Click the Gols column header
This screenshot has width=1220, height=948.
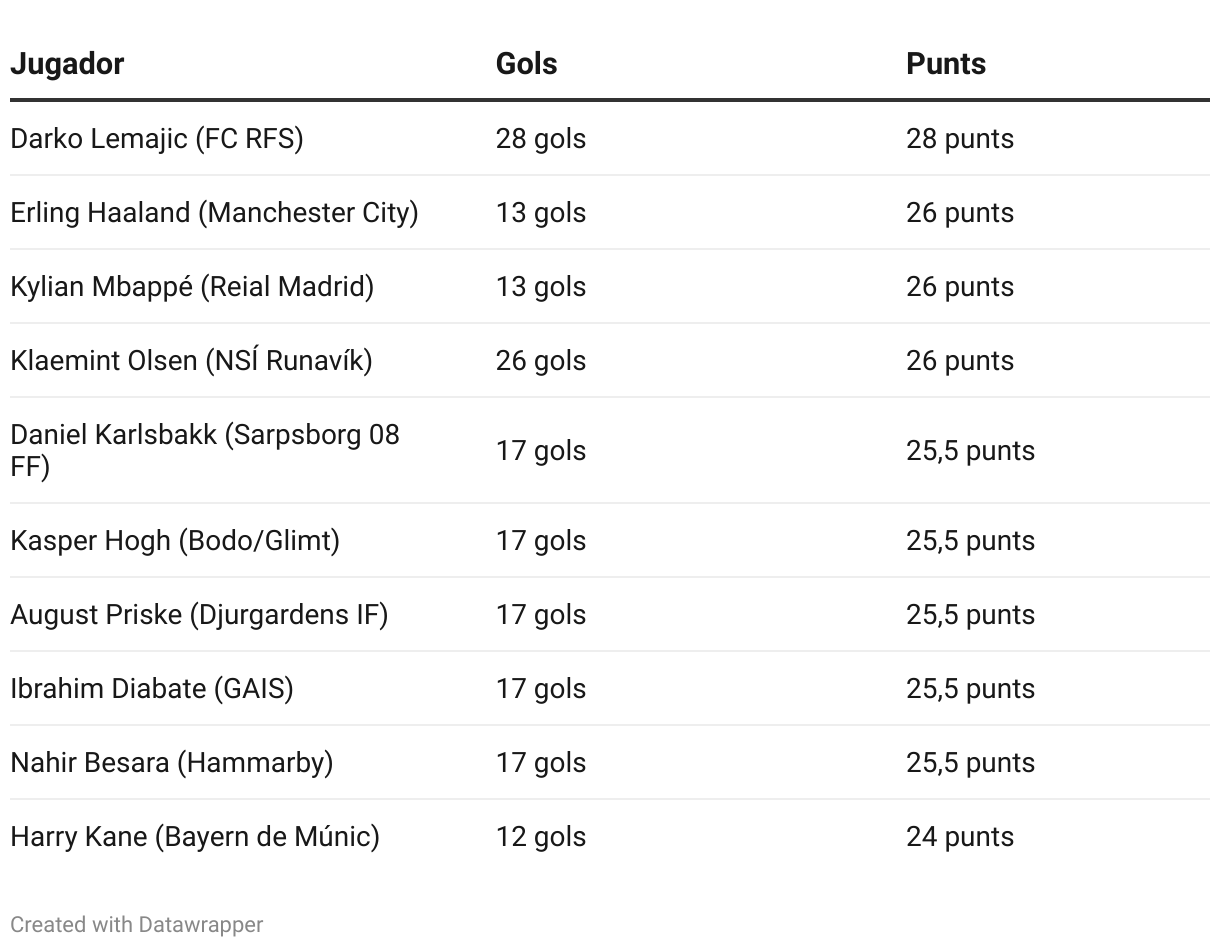click(526, 64)
